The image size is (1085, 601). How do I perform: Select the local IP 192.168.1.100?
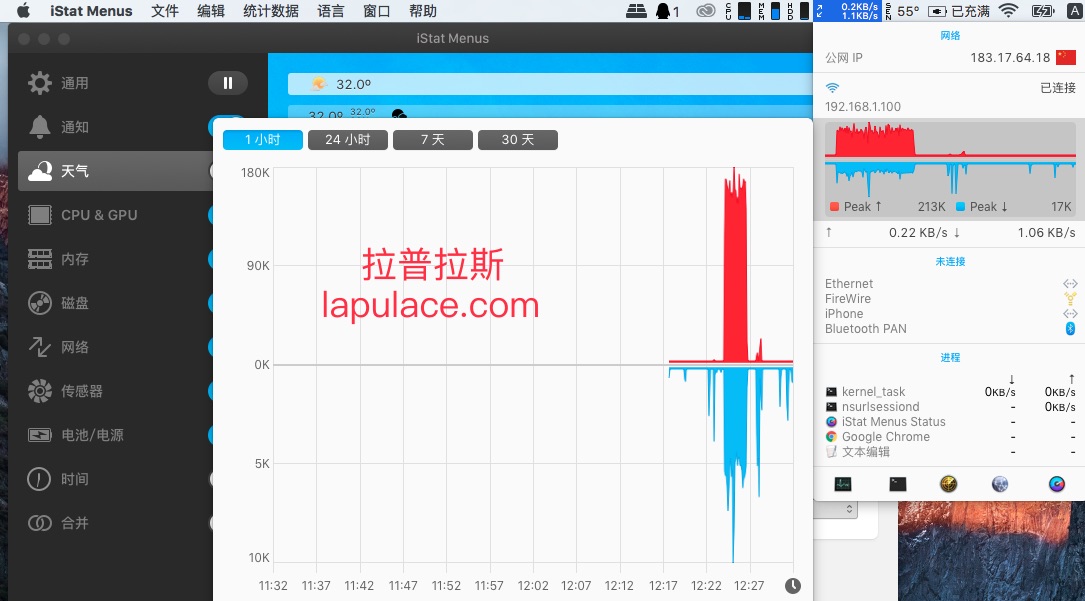[x=863, y=107]
